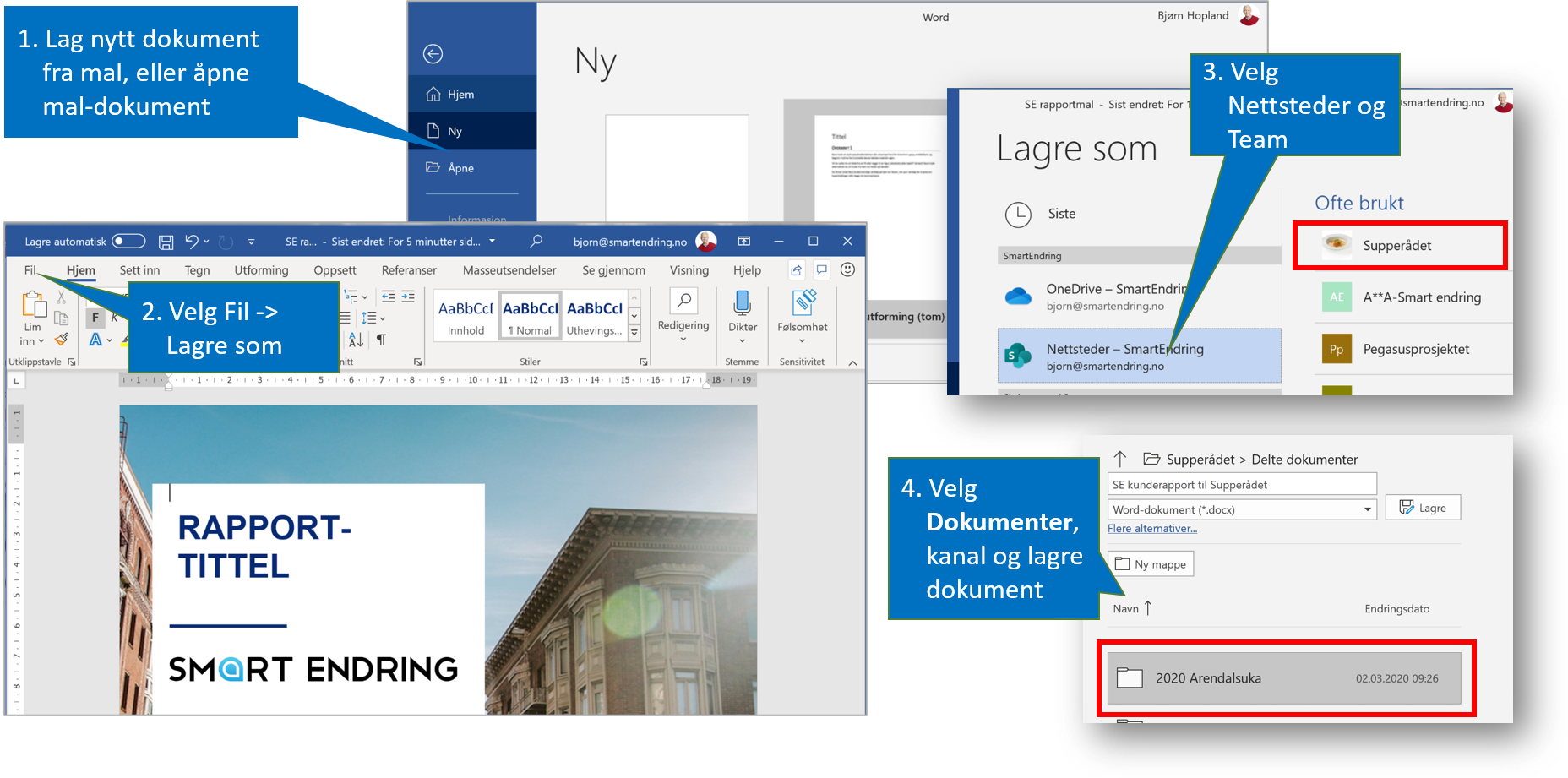Click the Copy icon
Image resolution: width=1568 pixels, height=778 pixels.
click(61, 318)
